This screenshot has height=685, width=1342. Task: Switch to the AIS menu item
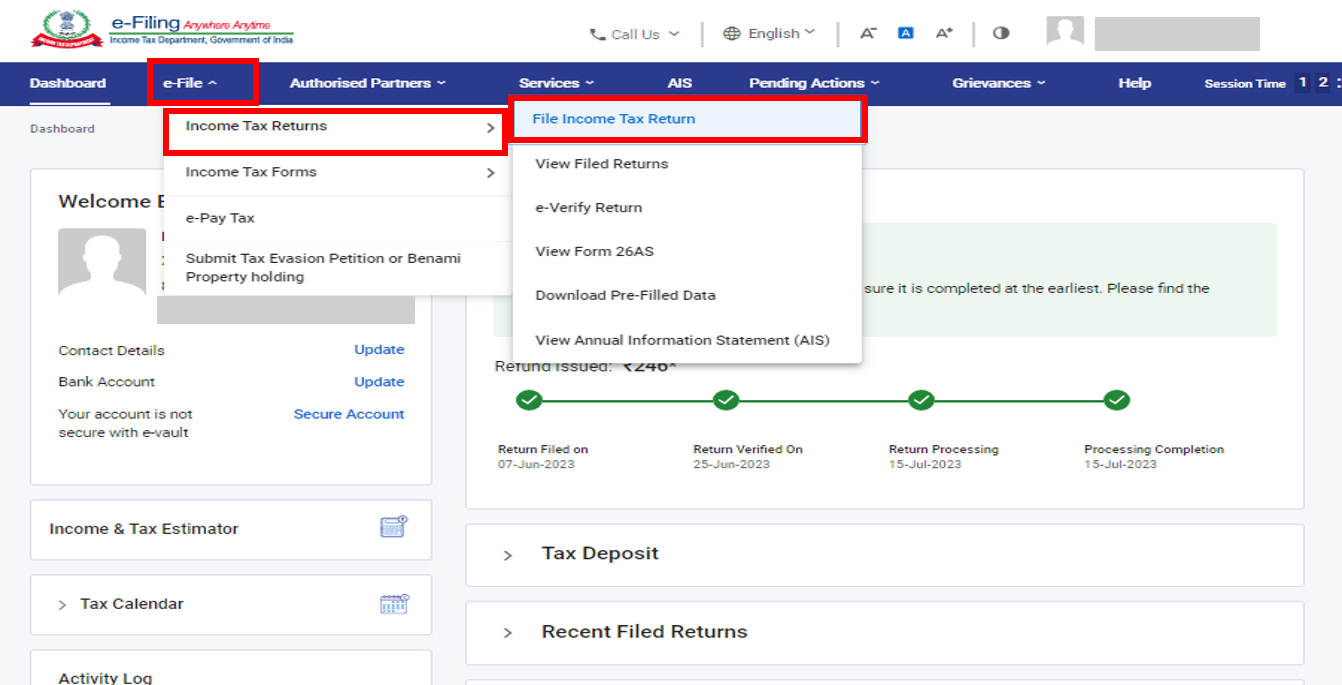(x=680, y=83)
